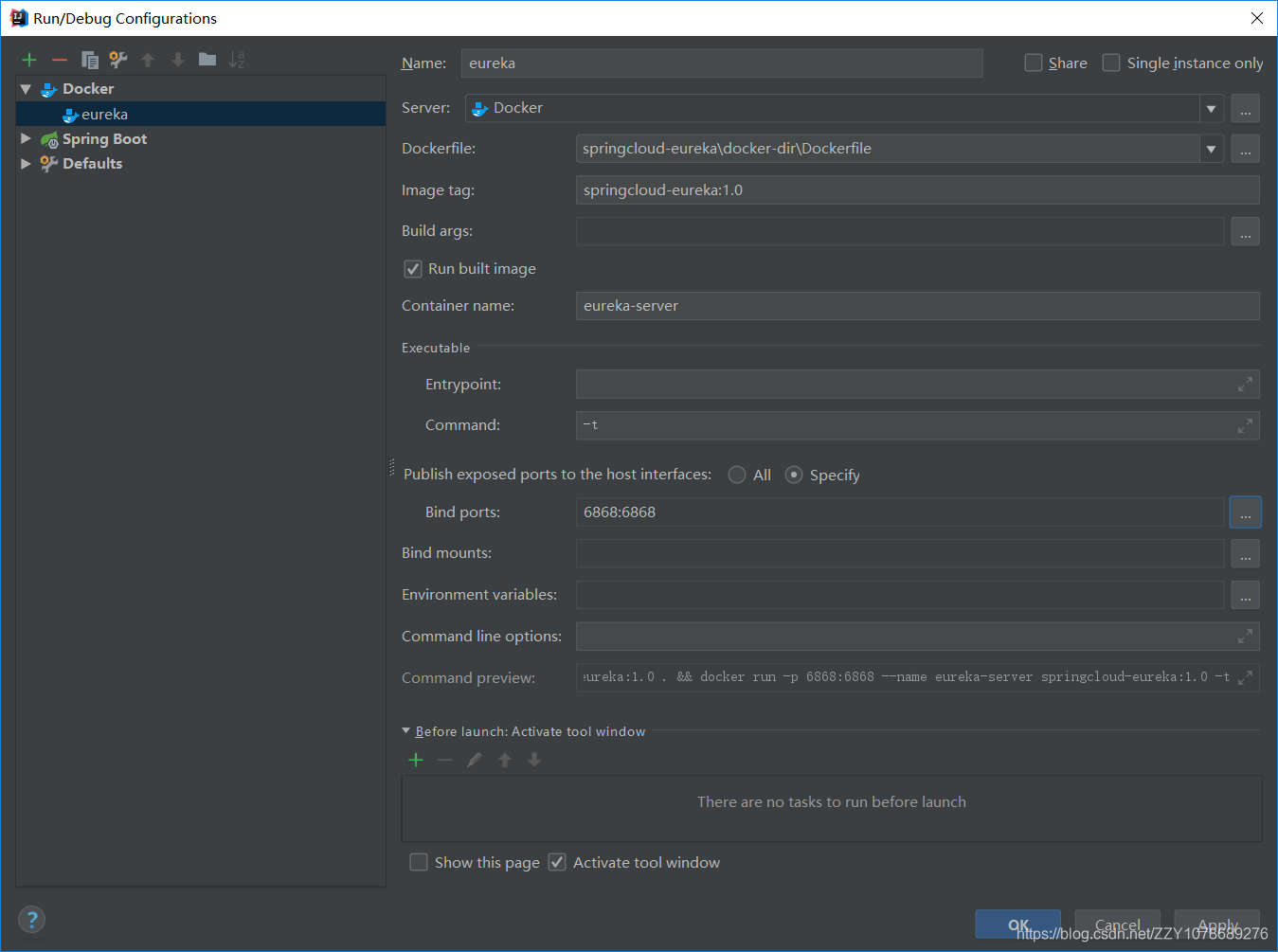Click the Cancel button
Screen dimensions: 1278x952
point(1117,925)
